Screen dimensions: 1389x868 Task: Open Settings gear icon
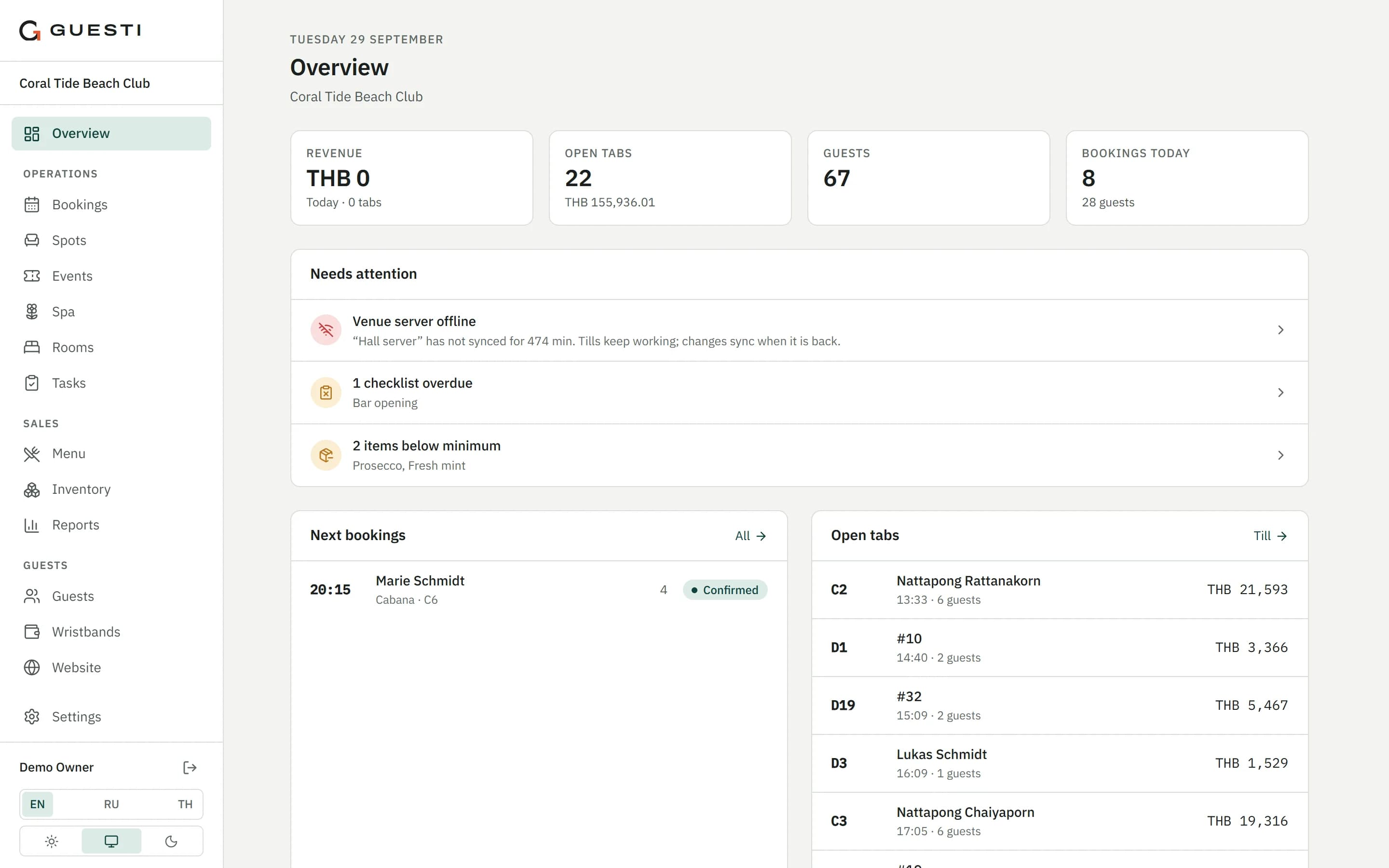point(31,717)
